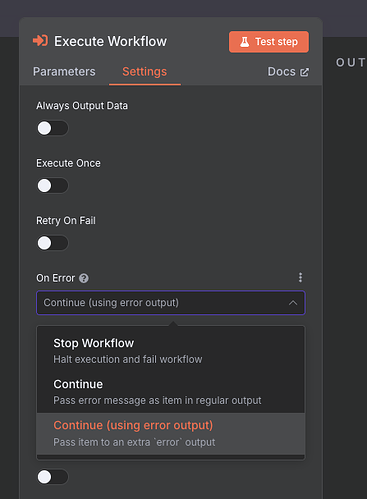Enable the Execute Once switch
The height and width of the screenshot is (499, 367).
coord(52,186)
